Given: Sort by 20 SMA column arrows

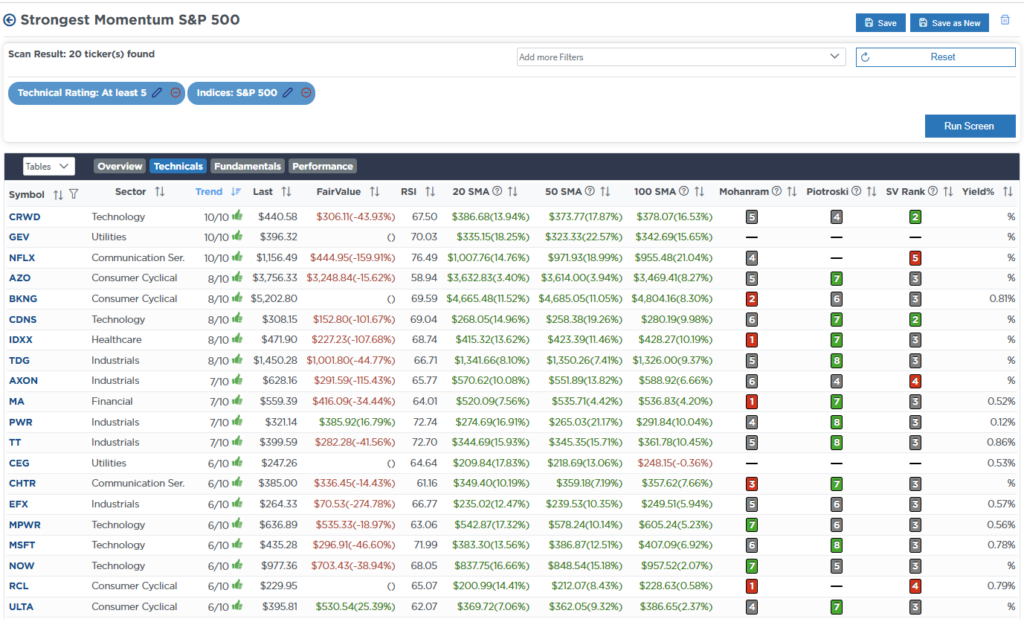Looking at the screenshot, I should [x=513, y=192].
